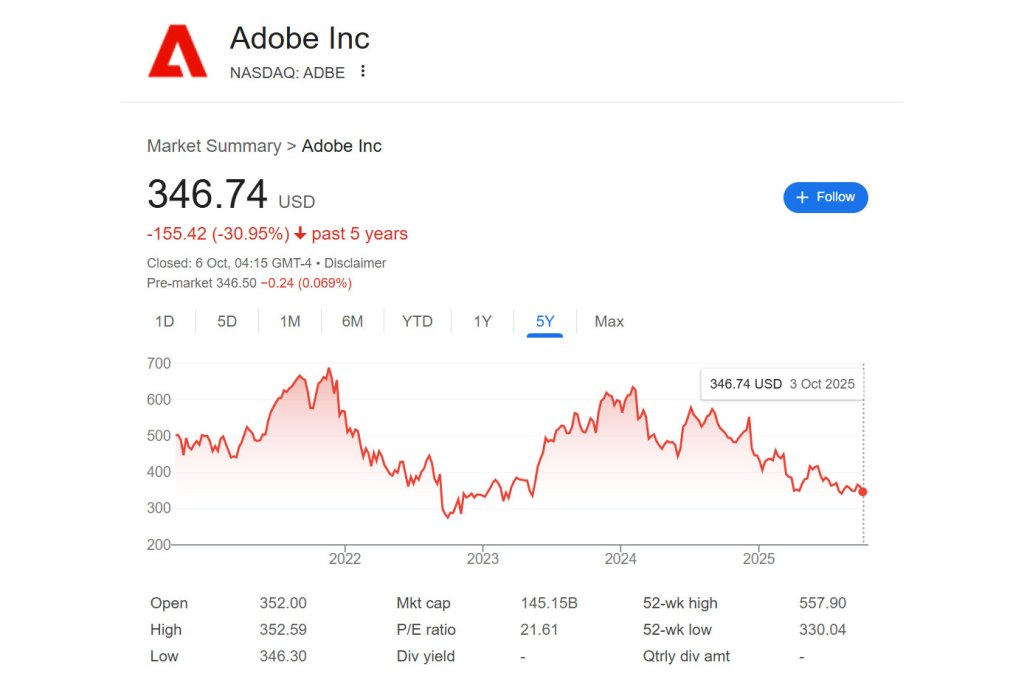
Task: Click the Adobe logo icon
Action: tap(178, 51)
